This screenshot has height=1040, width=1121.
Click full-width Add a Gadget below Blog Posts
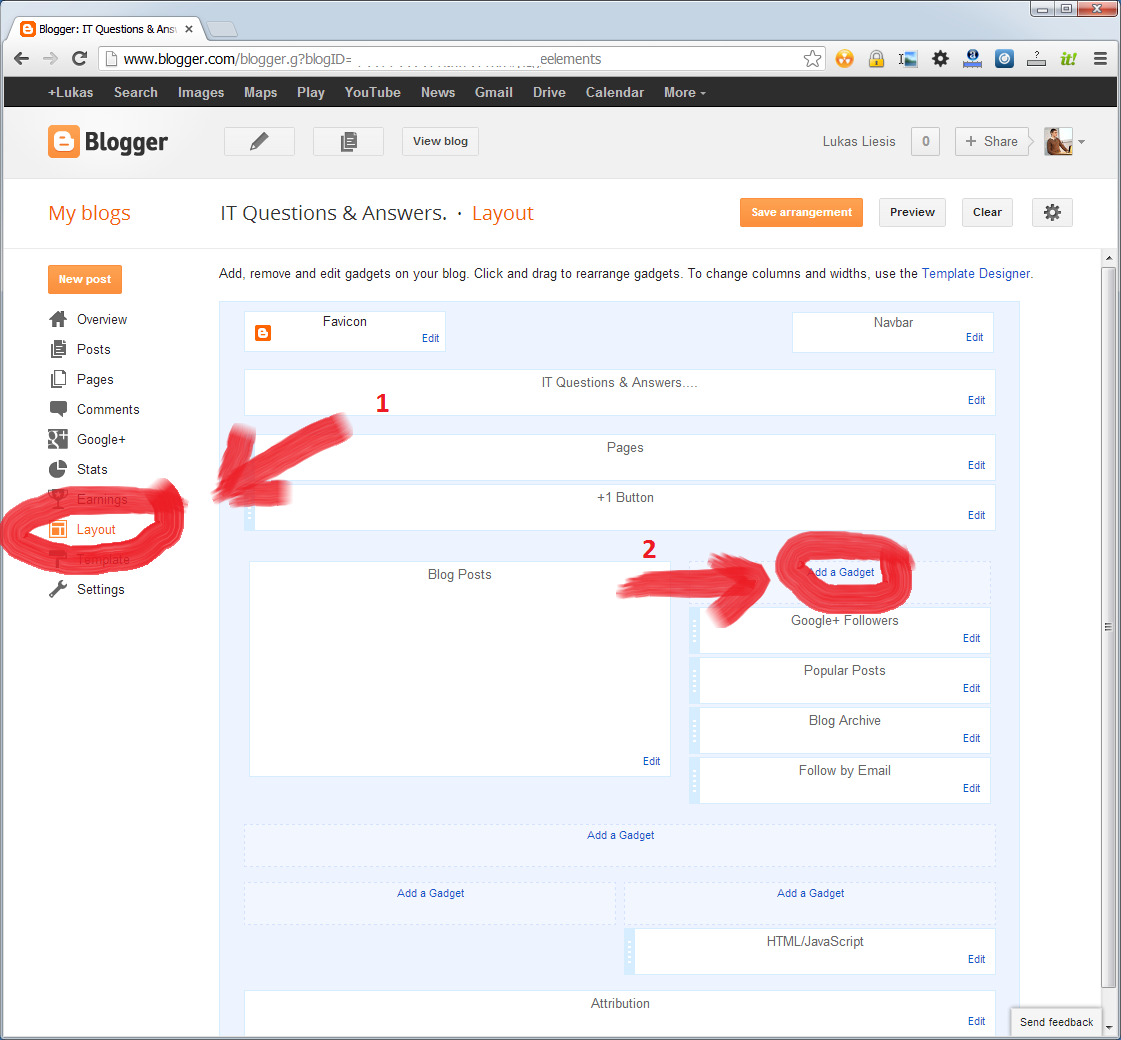click(x=621, y=835)
